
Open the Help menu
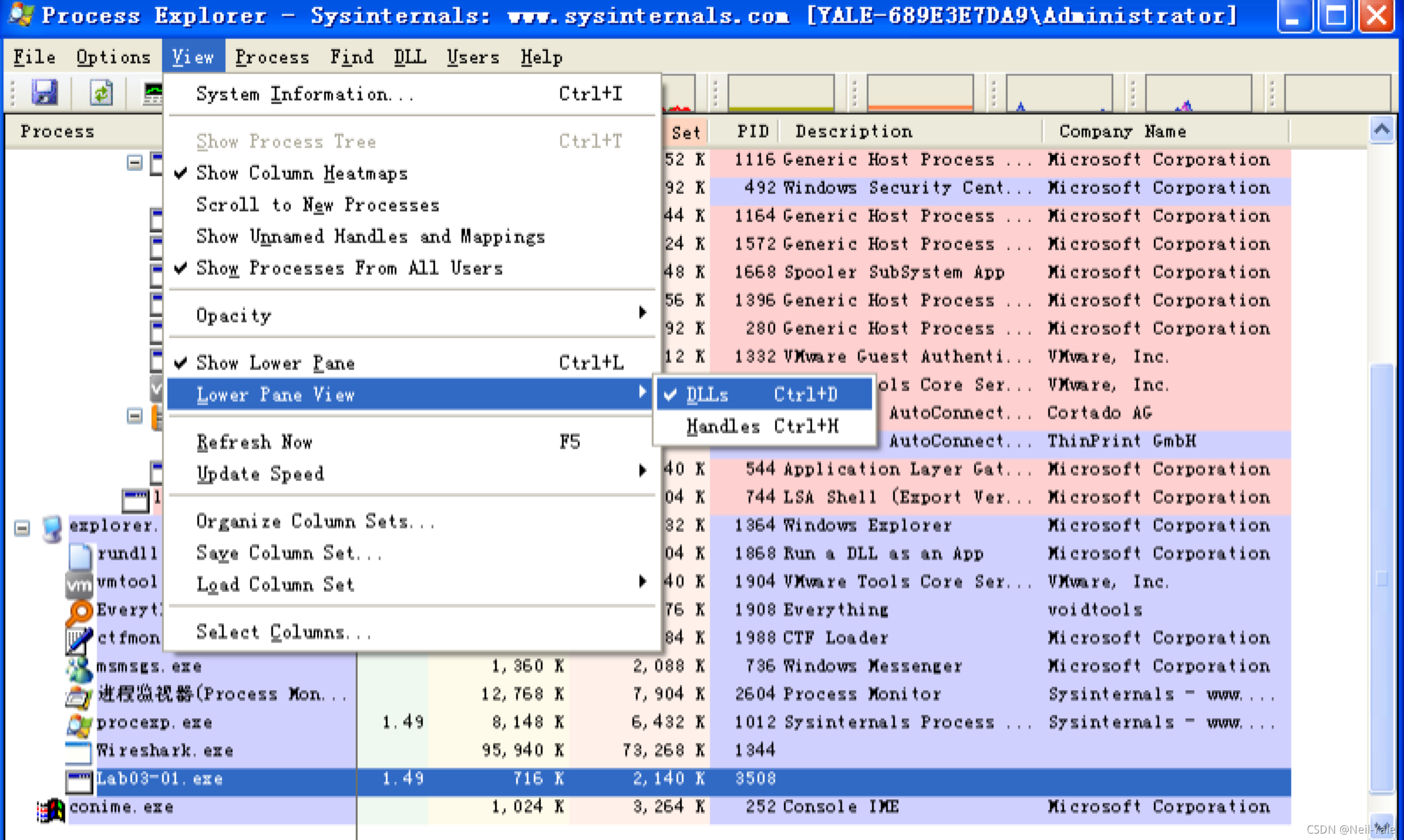[x=542, y=57]
